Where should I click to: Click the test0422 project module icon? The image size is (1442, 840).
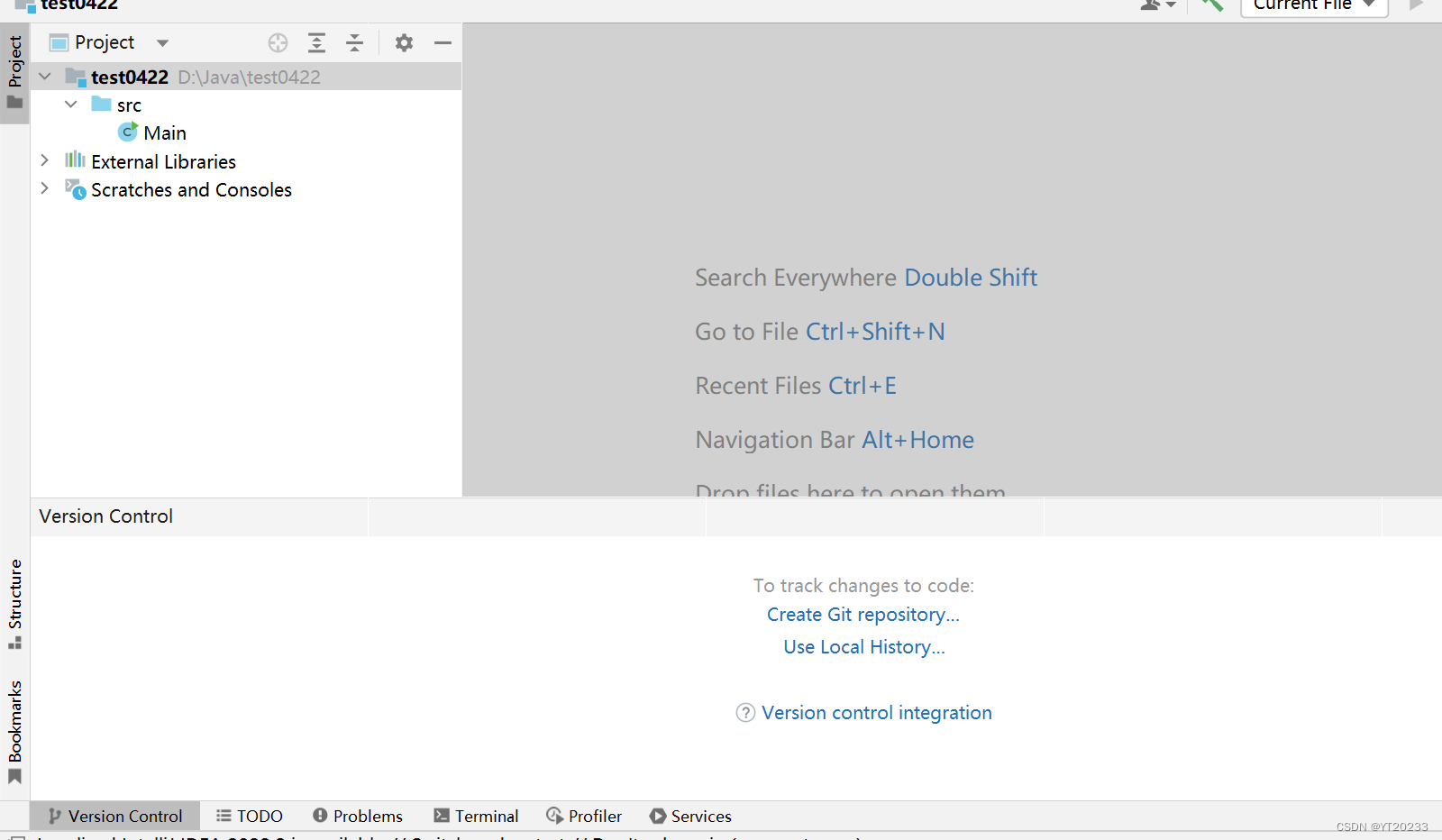coord(76,78)
